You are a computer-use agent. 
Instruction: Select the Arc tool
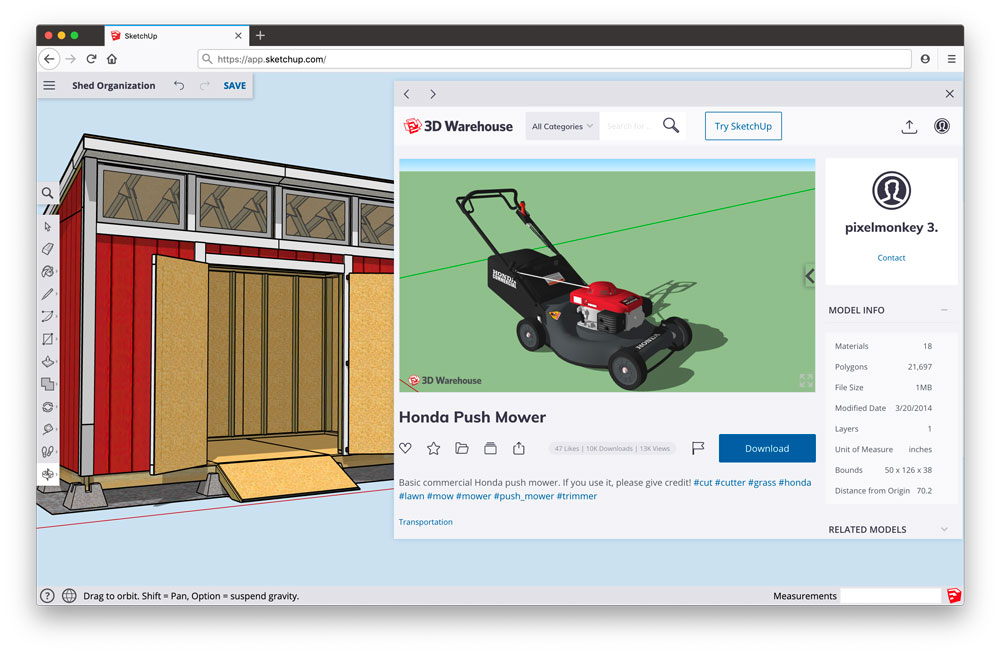coord(48,316)
